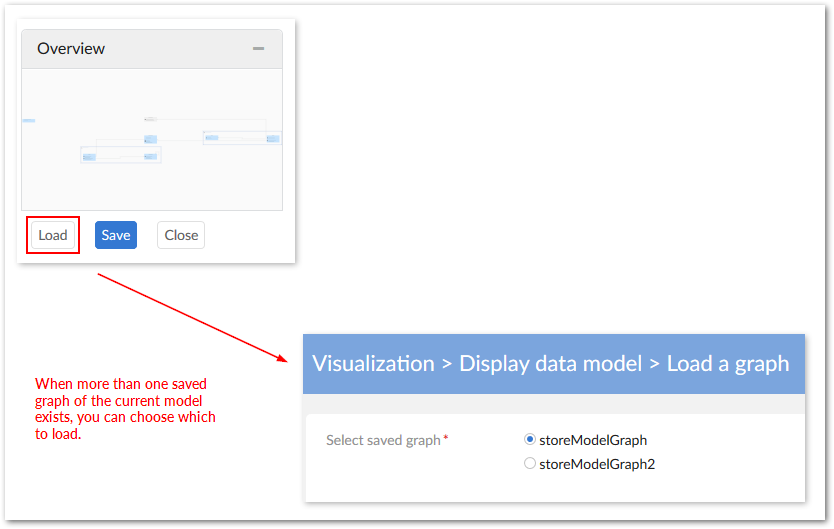Click the storeModelGraph label text
Image resolution: width=834 pixels, height=529 pixels.
click(593, 440)
